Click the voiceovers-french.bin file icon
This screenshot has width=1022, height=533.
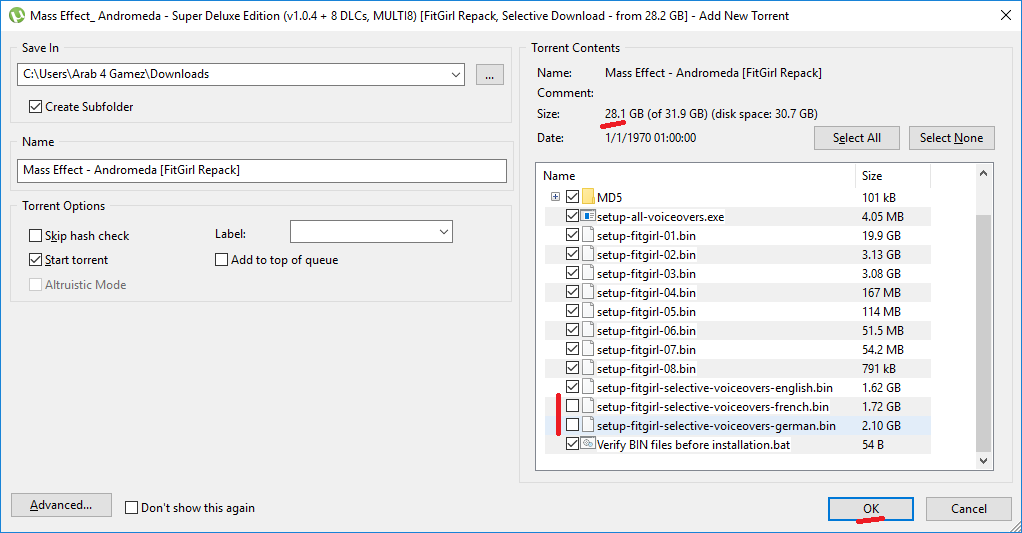pyautogui.click(x=588, y=406)
